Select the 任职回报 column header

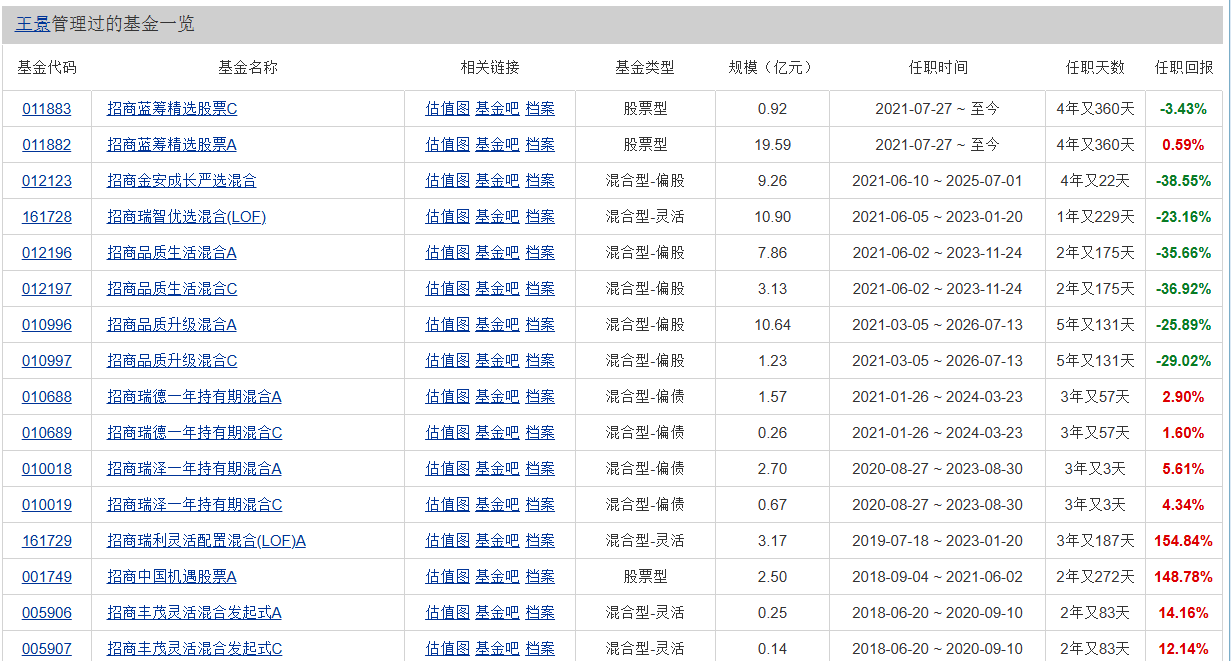tap(1184, 68)
